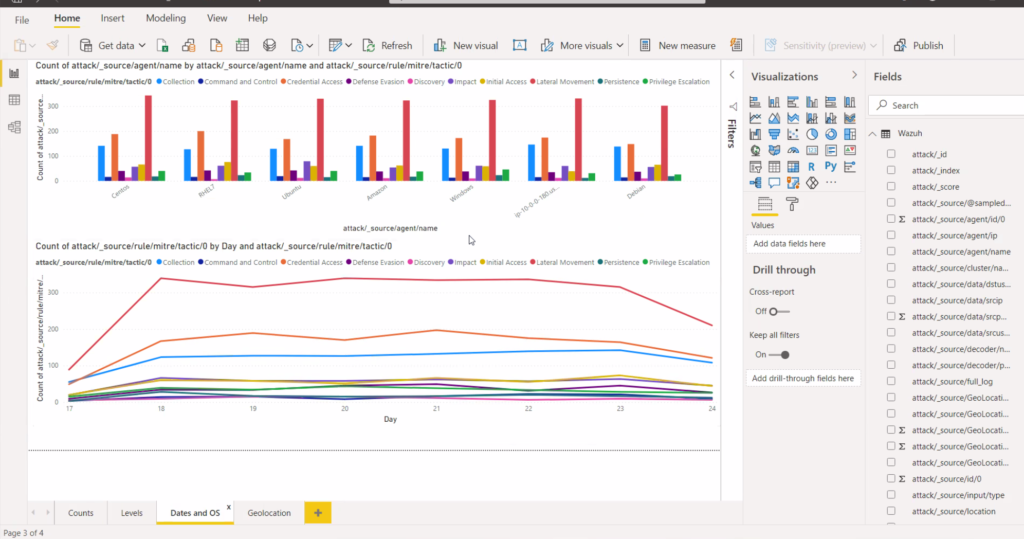Get more visuals via ellipsis icon
The width and height of the screenshot is (1024, 539).
(x=831, y=182)
